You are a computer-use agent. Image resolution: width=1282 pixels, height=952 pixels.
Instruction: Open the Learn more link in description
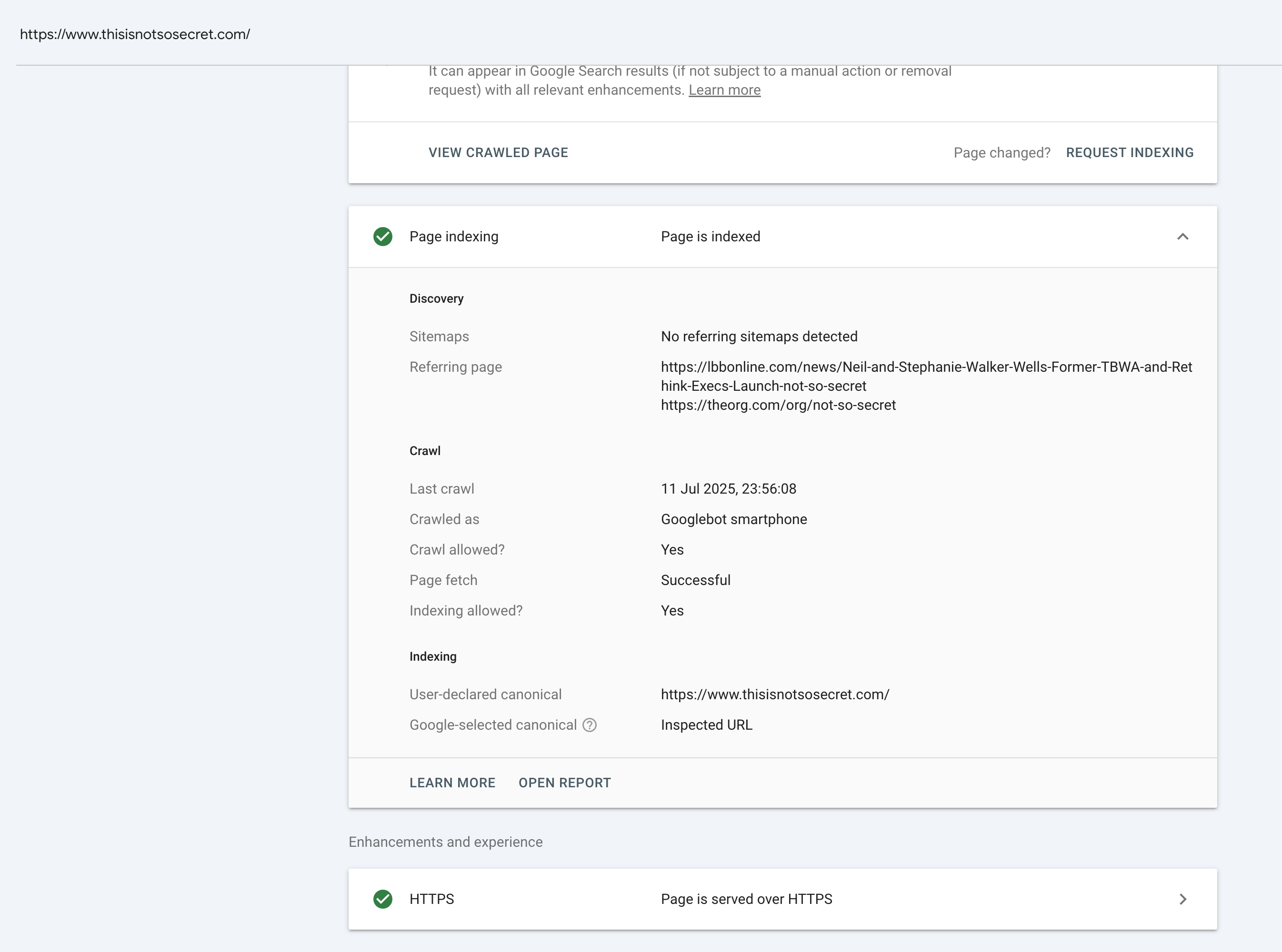point(724,90)
